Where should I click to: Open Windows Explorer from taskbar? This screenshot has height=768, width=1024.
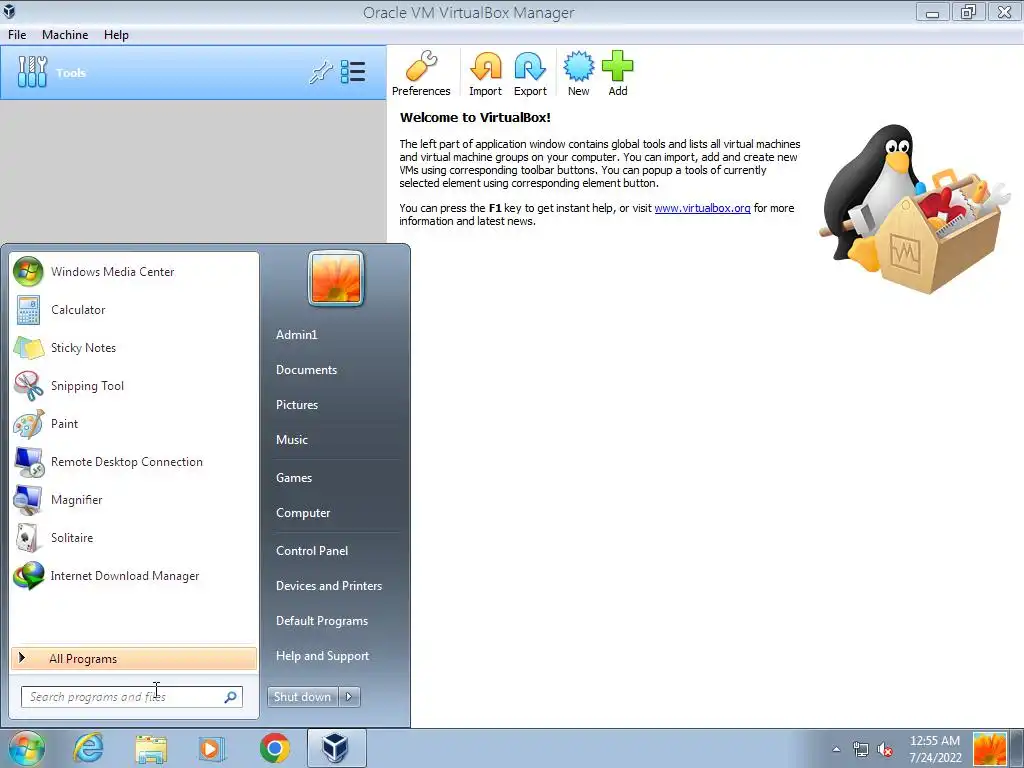pos(151,748)
